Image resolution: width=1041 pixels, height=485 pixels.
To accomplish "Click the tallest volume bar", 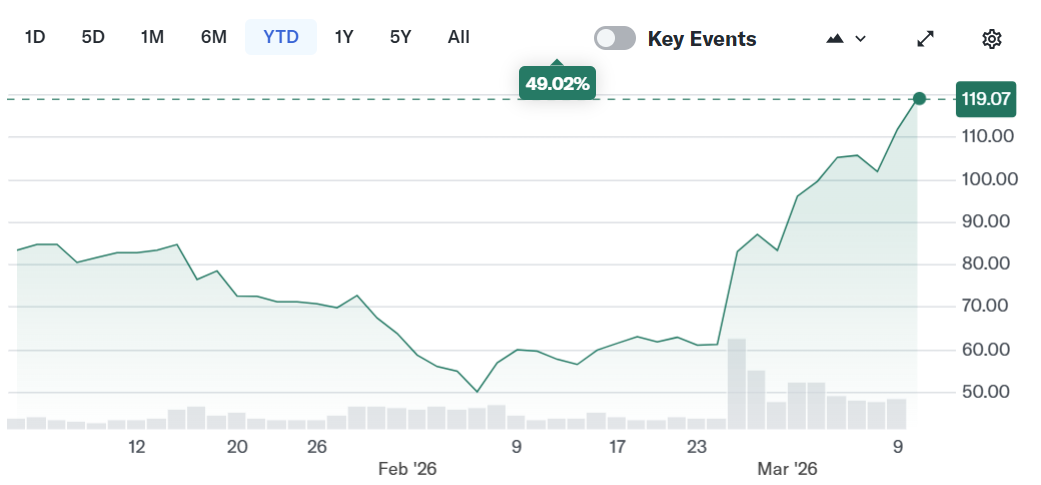I will click(737, 384).
